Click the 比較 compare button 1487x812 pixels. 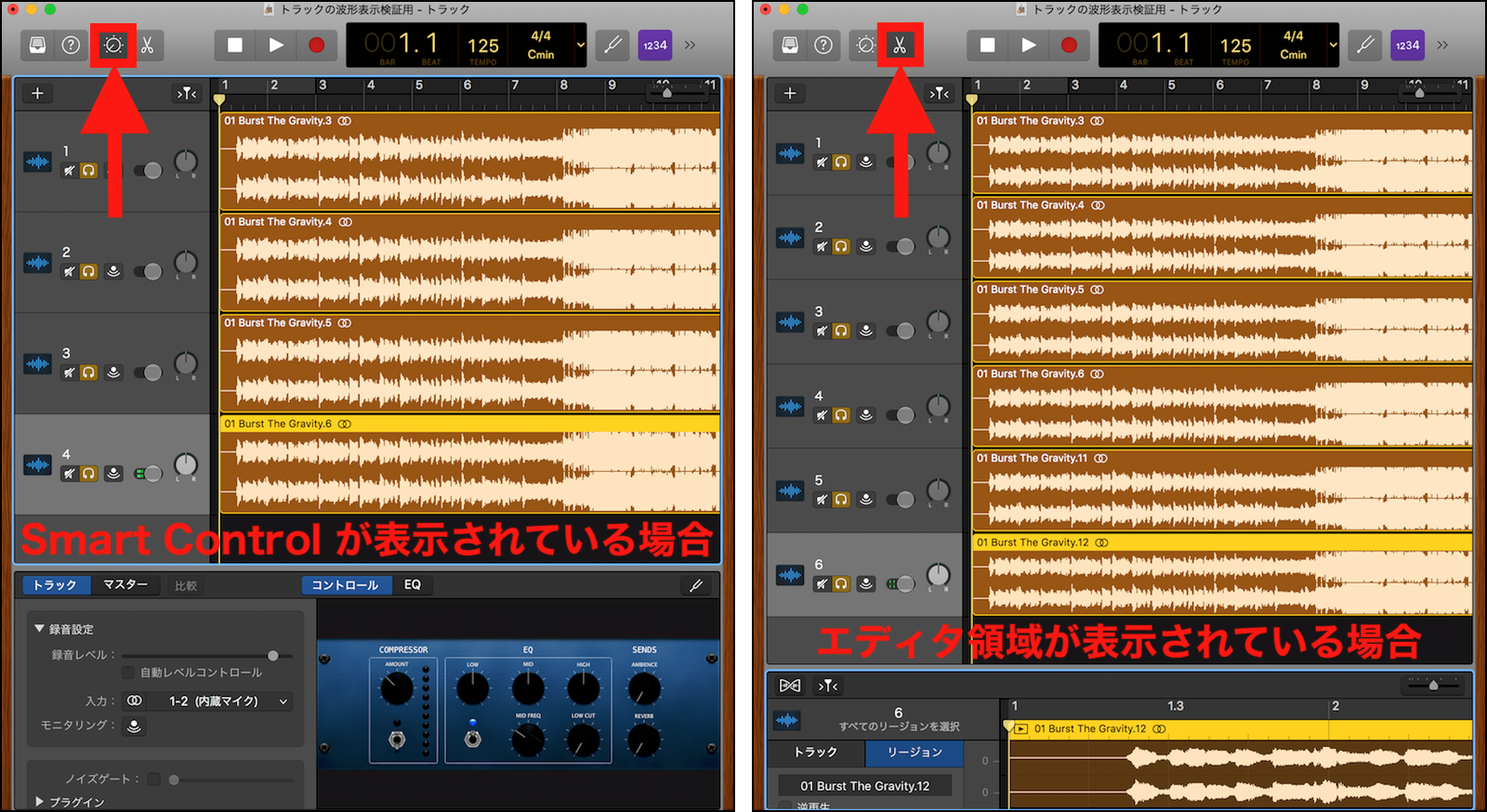click(186, 586)
